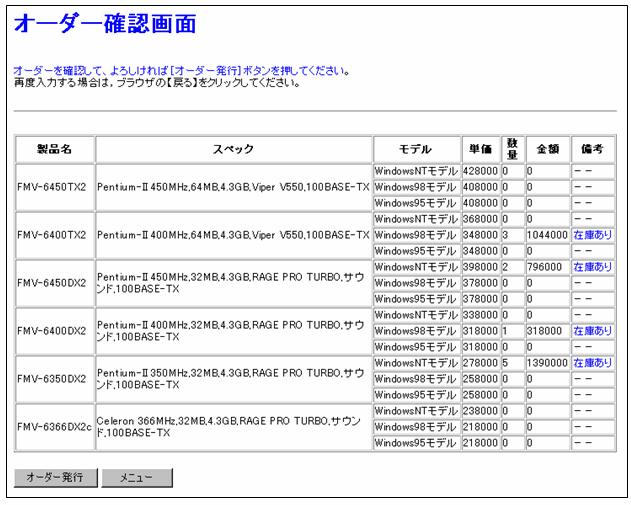Image resolution: width=631 pixels, height=505 pixels.
Task: Click unit price 278000
Action: click(480, 363)
